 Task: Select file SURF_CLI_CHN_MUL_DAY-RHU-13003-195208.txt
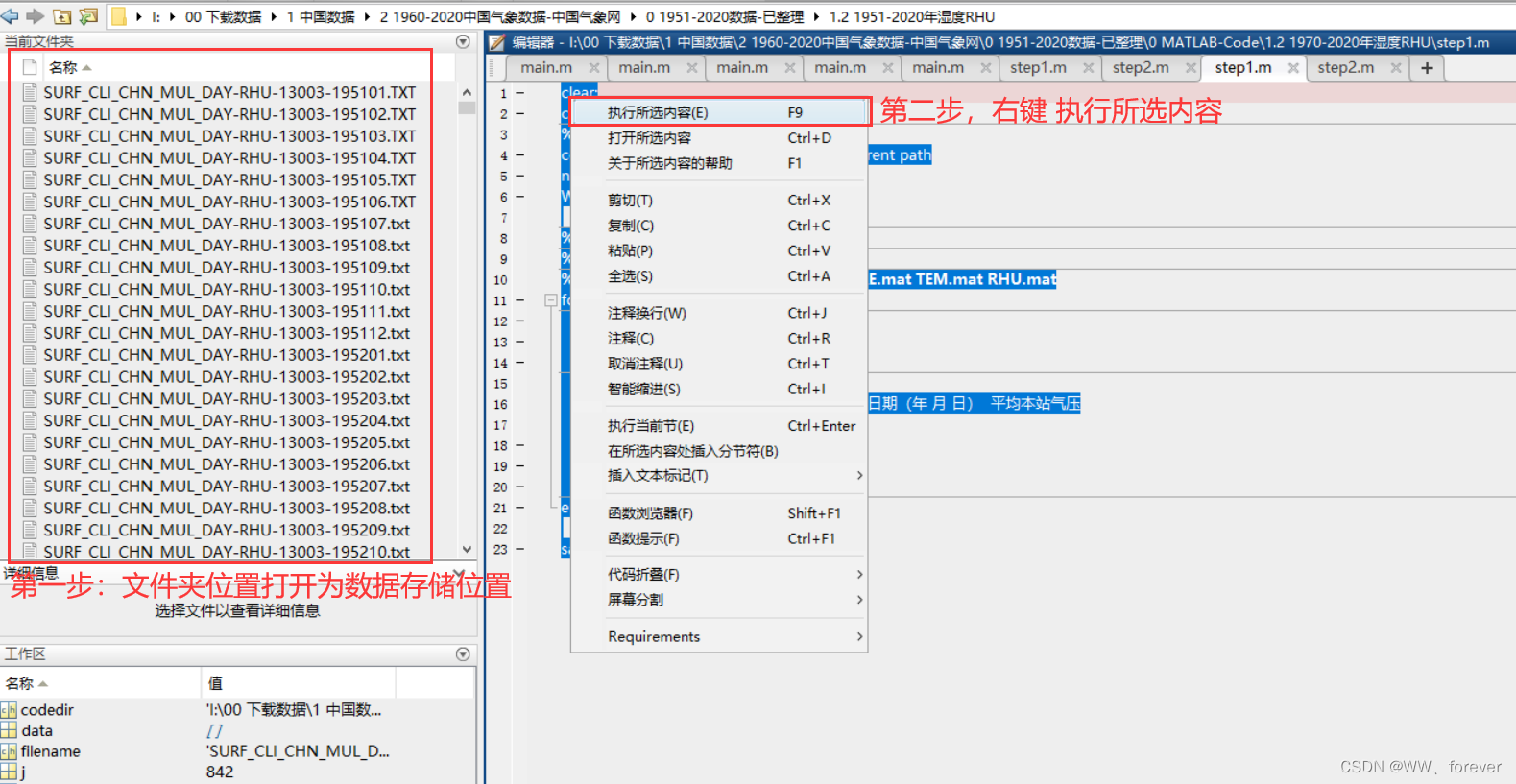pyautogui.click(x=227, y=509)
